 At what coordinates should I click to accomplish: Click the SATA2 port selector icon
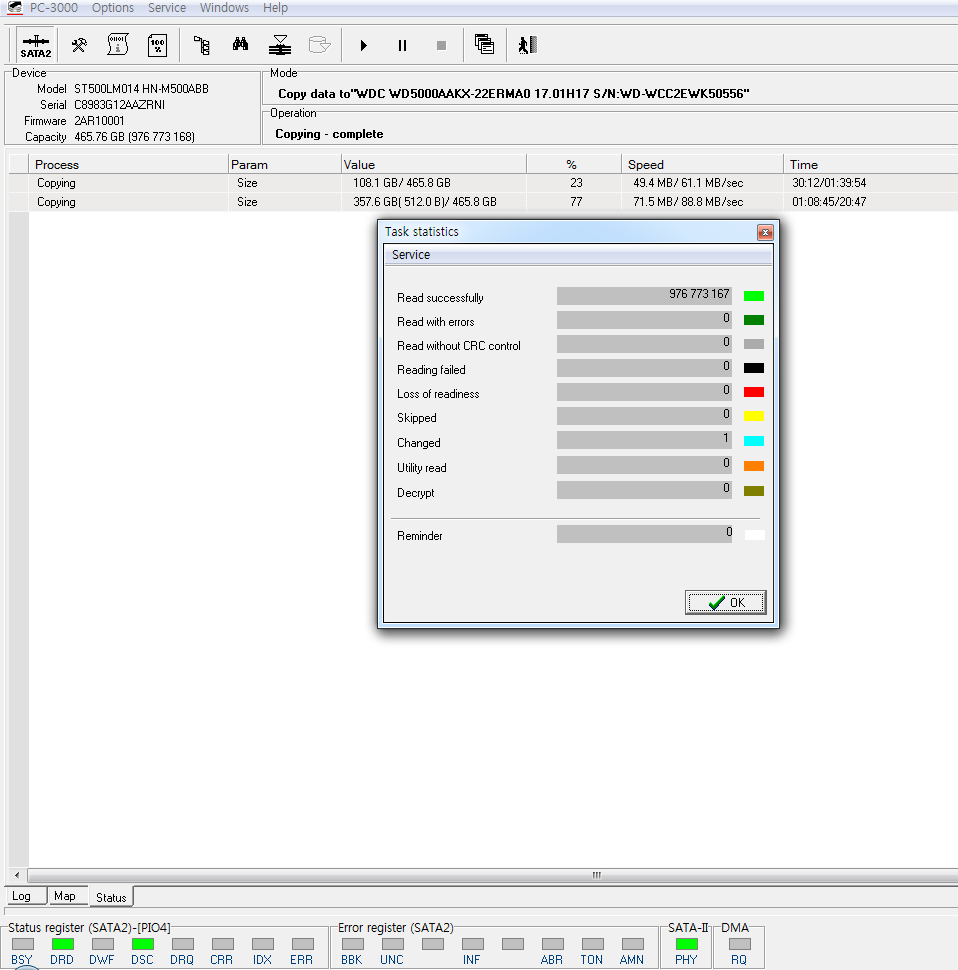point(36,45)
